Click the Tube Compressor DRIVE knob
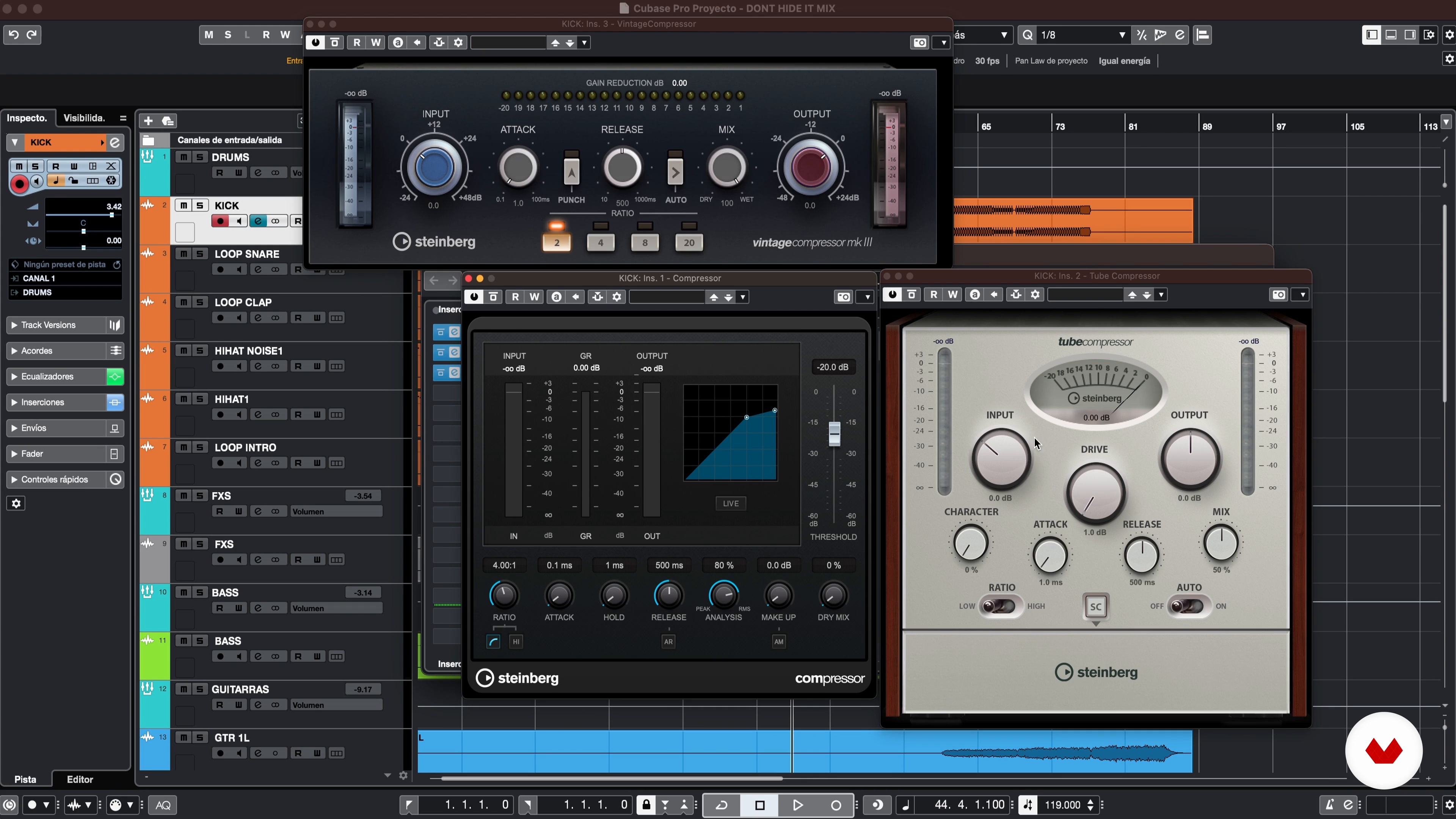The width and height of the screenshot is (1456, 819). [1095, 493]
